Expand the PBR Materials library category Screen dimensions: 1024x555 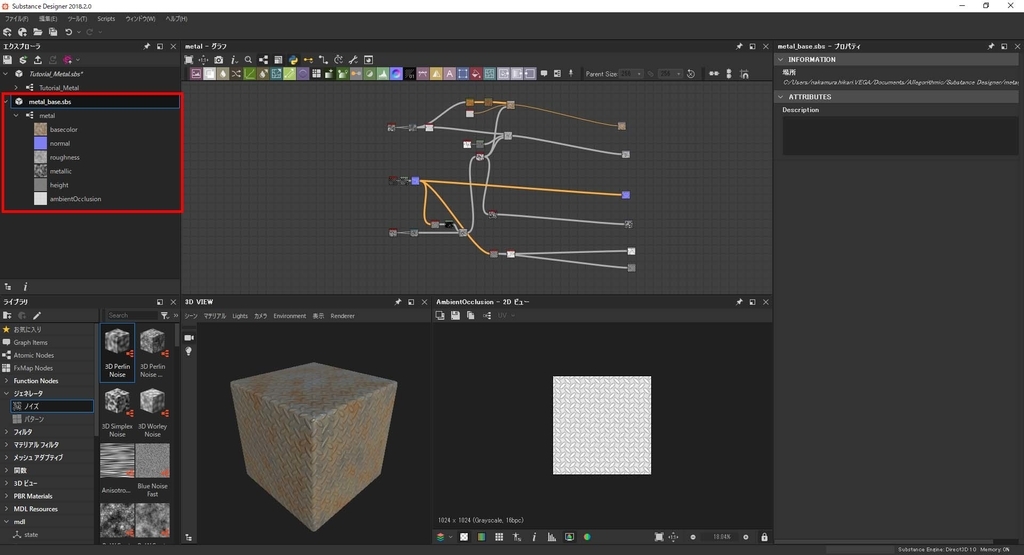(7, 496)
